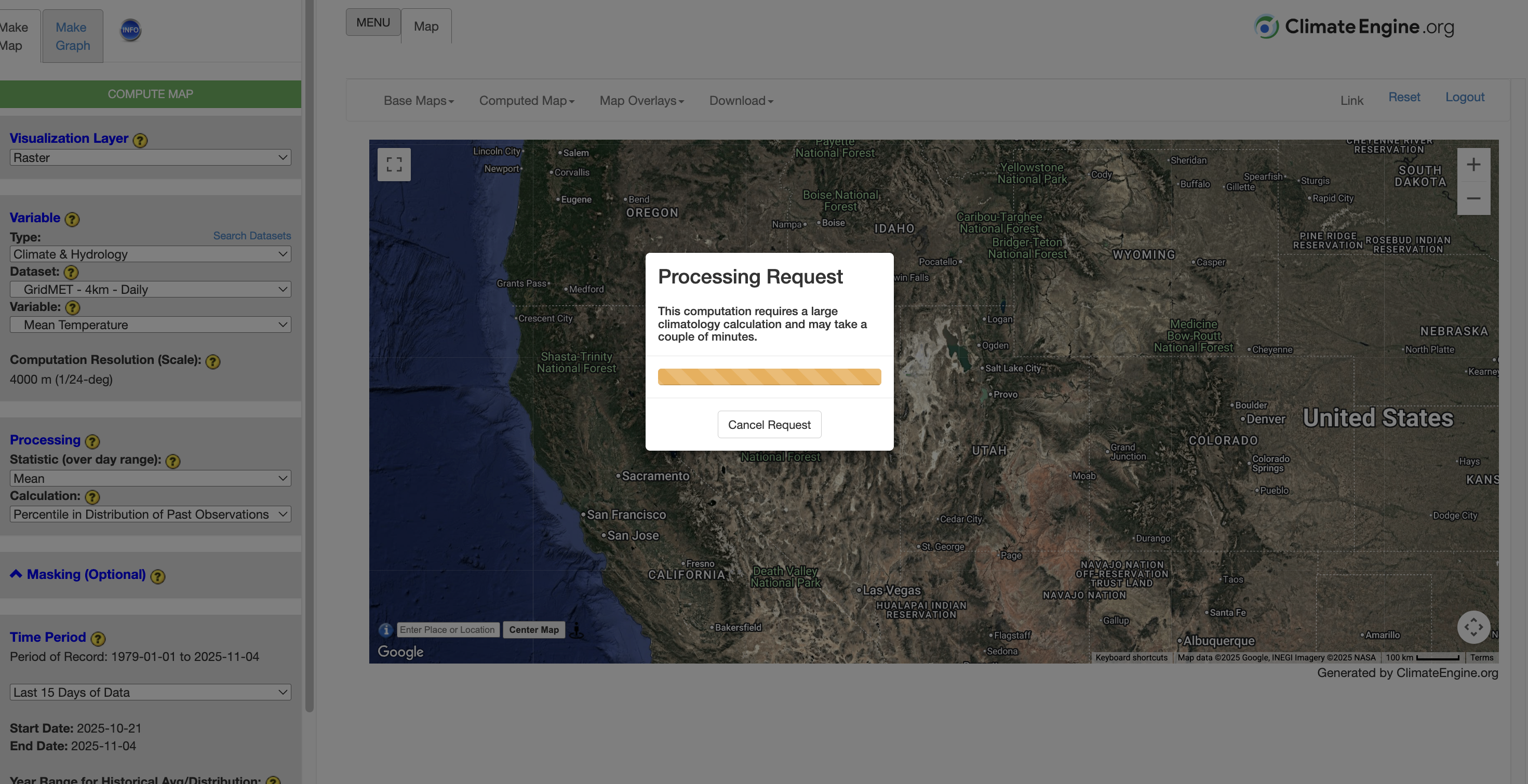Click the Enter Place or Location field

pyautogui.click(x=447, y=630)
